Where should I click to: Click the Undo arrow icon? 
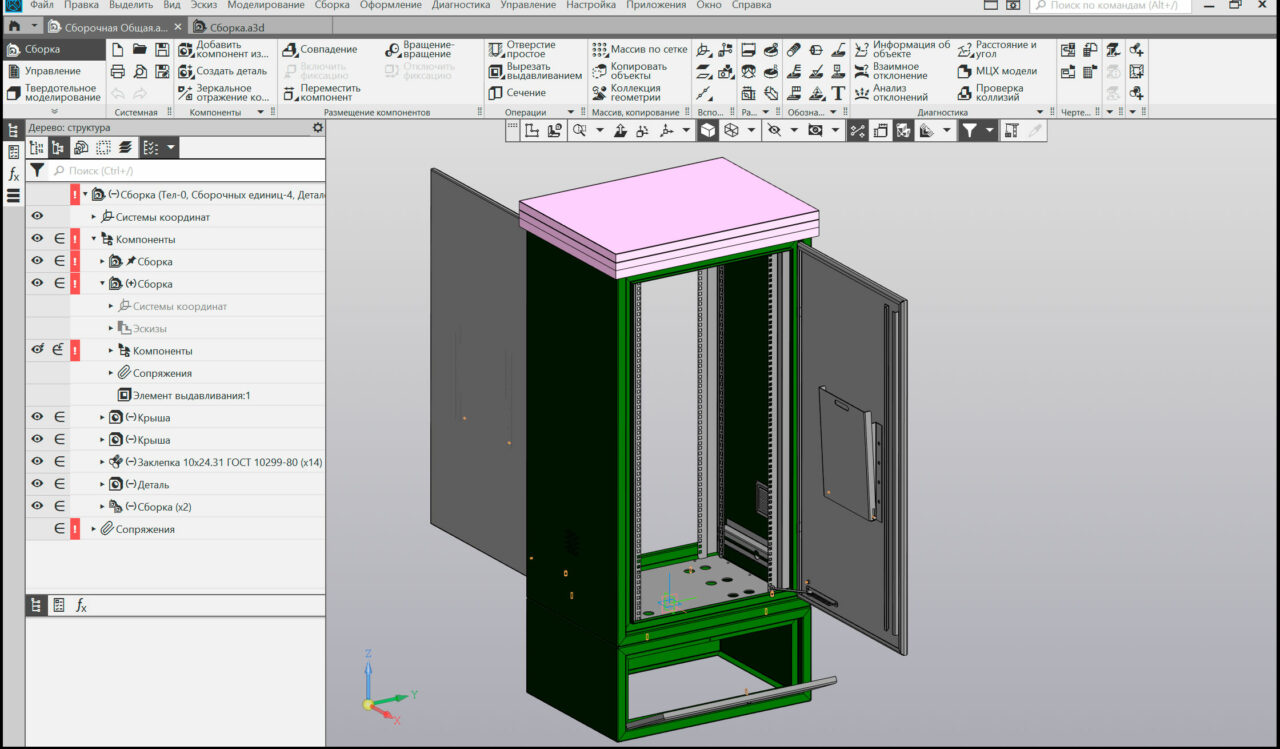click(118, 93)
